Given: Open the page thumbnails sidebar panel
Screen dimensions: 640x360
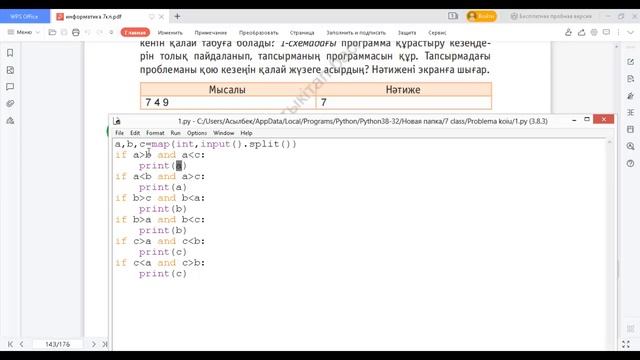Looking at the screenshot, I should pos(10,70).
